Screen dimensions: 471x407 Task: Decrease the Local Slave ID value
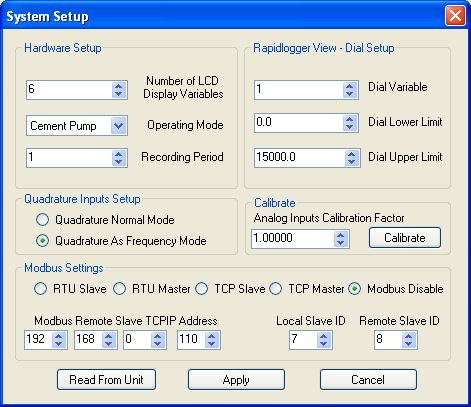[324, 344]
